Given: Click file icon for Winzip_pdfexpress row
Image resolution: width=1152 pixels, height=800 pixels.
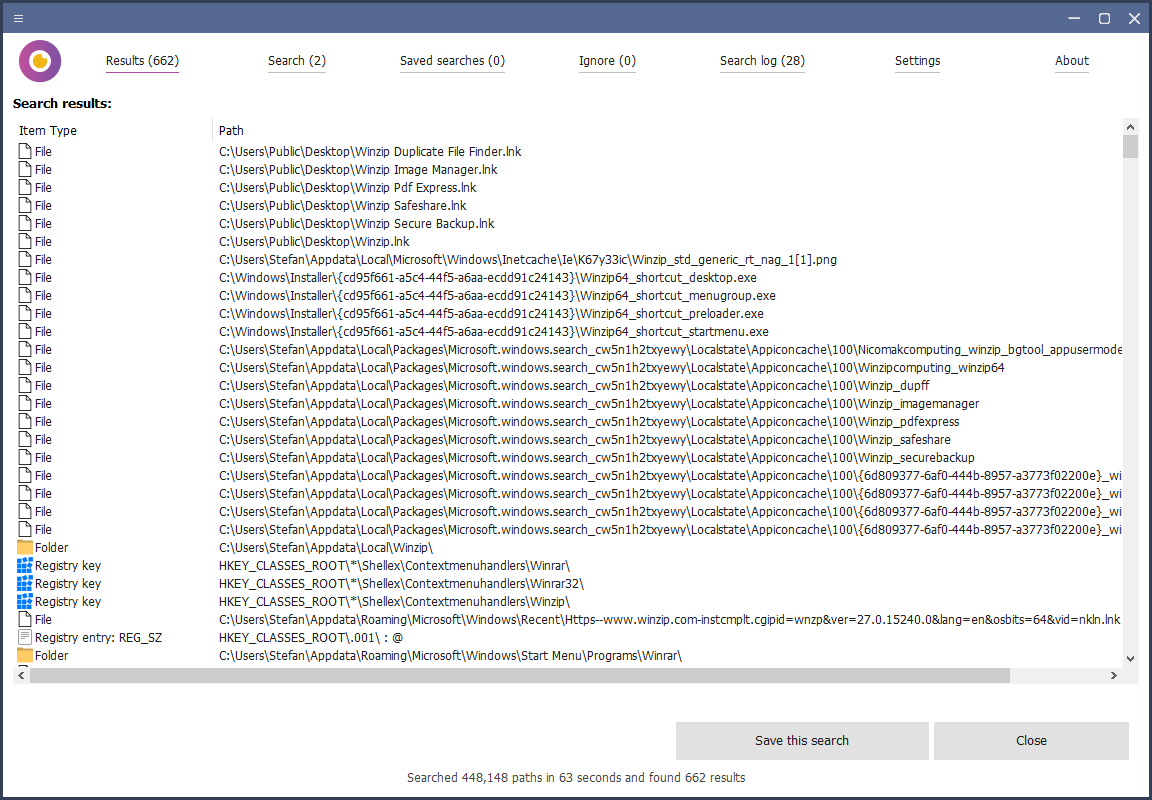Looking at the screenshot, I should click(25, 422).
